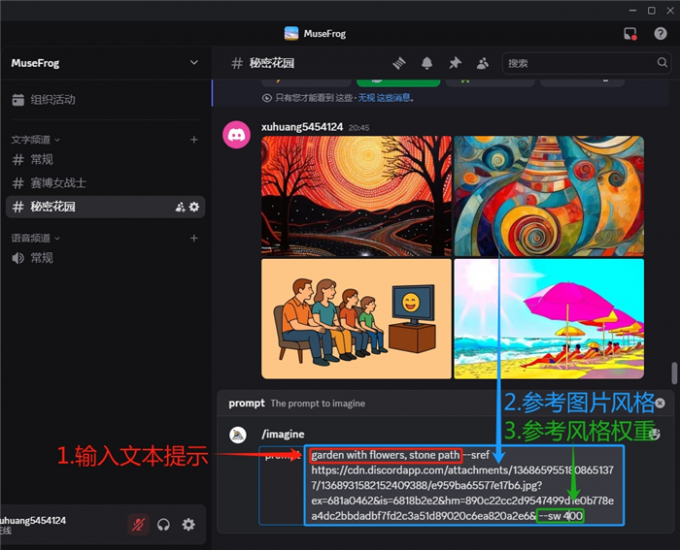680x550 pixels.
Task: Open 组织活动 events item
Action: 105,100
